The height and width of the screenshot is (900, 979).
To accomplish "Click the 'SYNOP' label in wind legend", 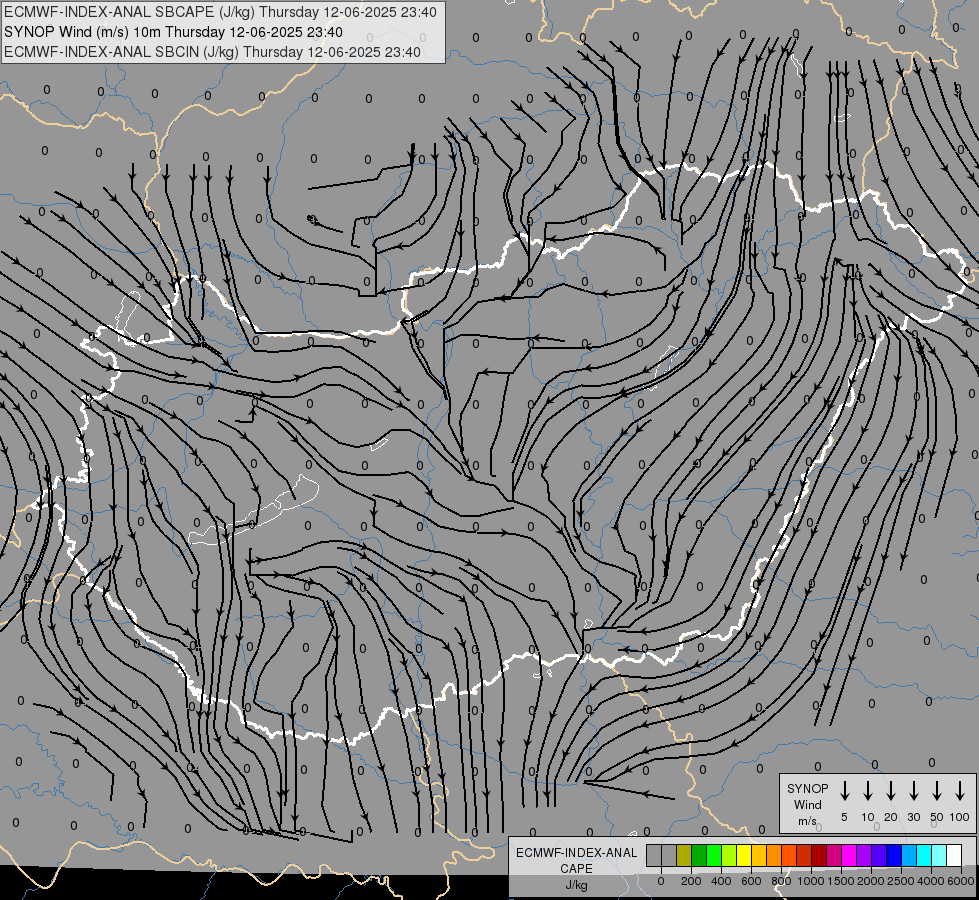I will pyautogui.click(x=807, y=788).
